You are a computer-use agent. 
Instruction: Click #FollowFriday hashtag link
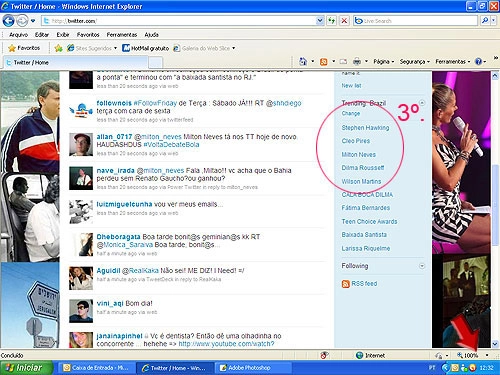(155, 103)
